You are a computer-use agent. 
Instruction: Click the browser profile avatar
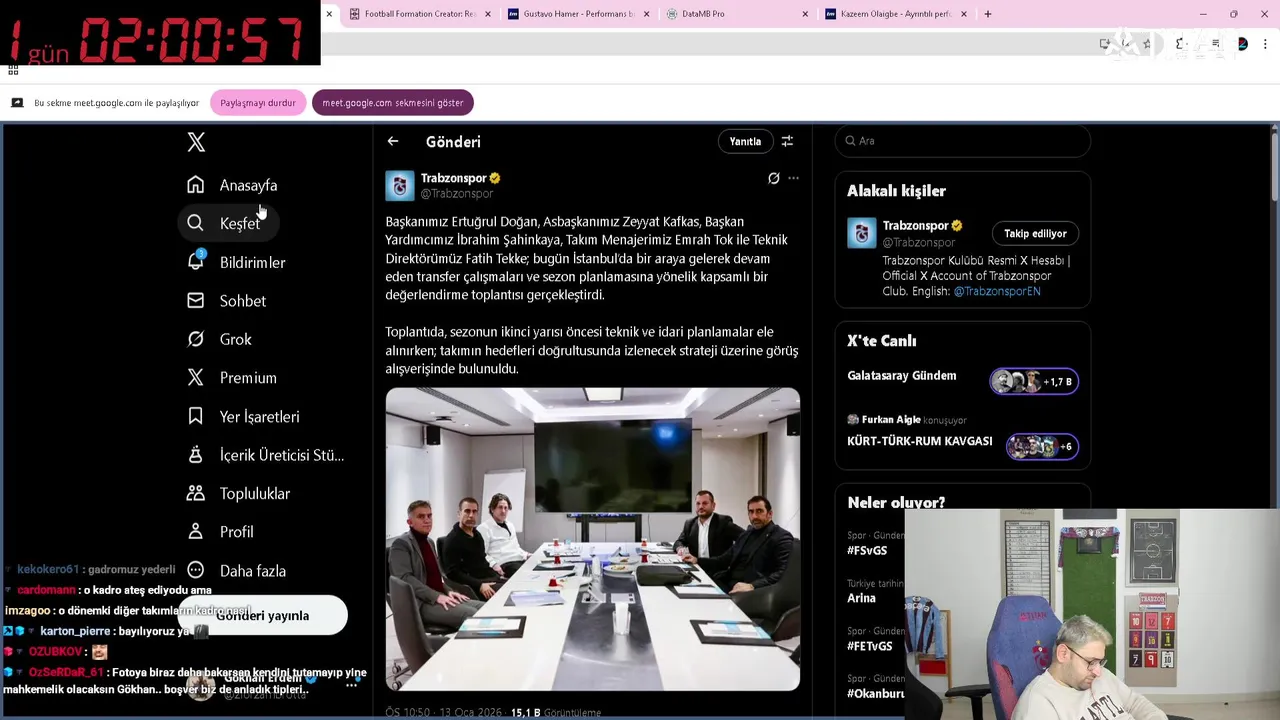tap(1242, 44)
